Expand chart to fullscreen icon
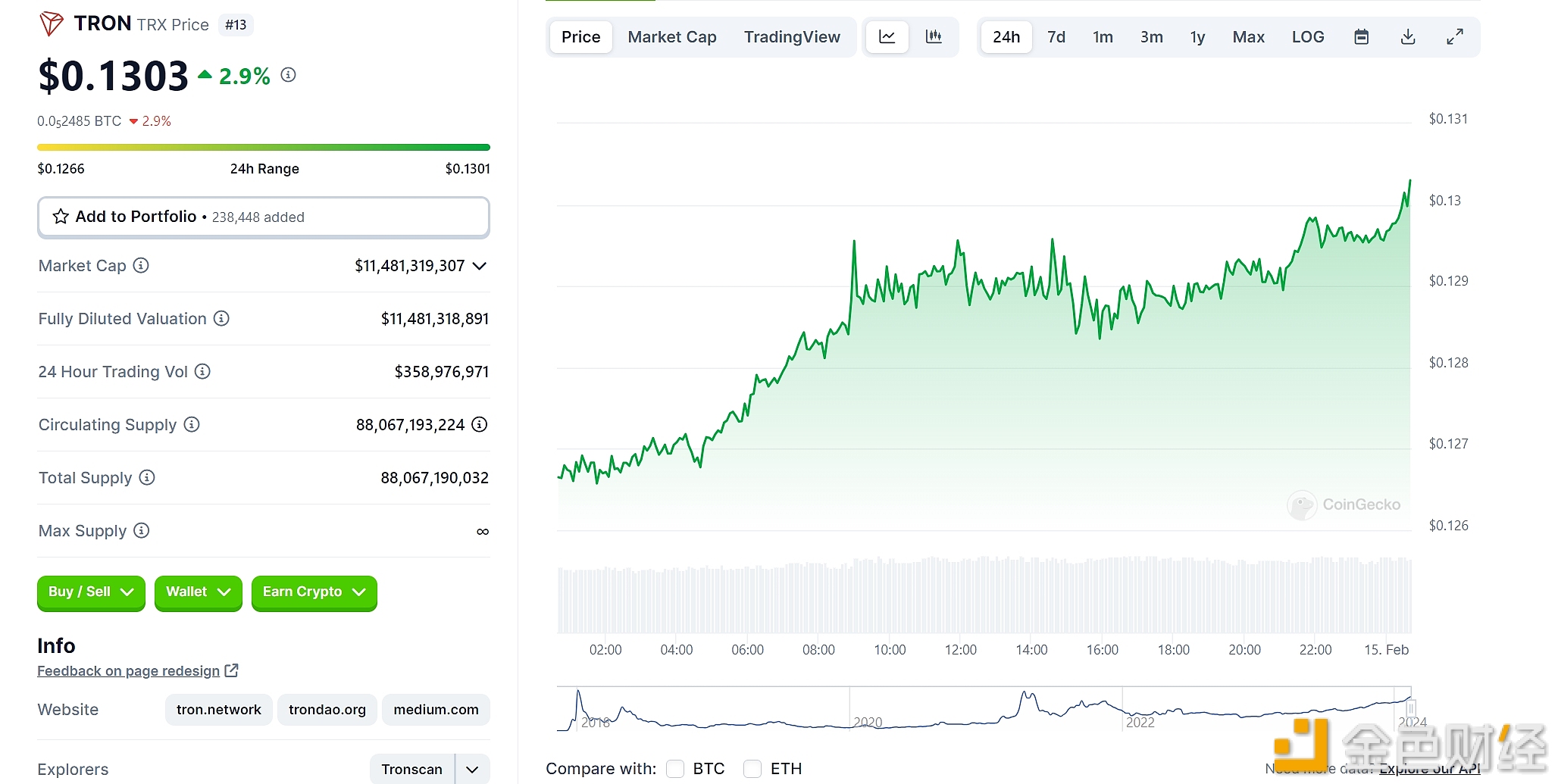1558x784 pixels. click(x=1455, y=36)
